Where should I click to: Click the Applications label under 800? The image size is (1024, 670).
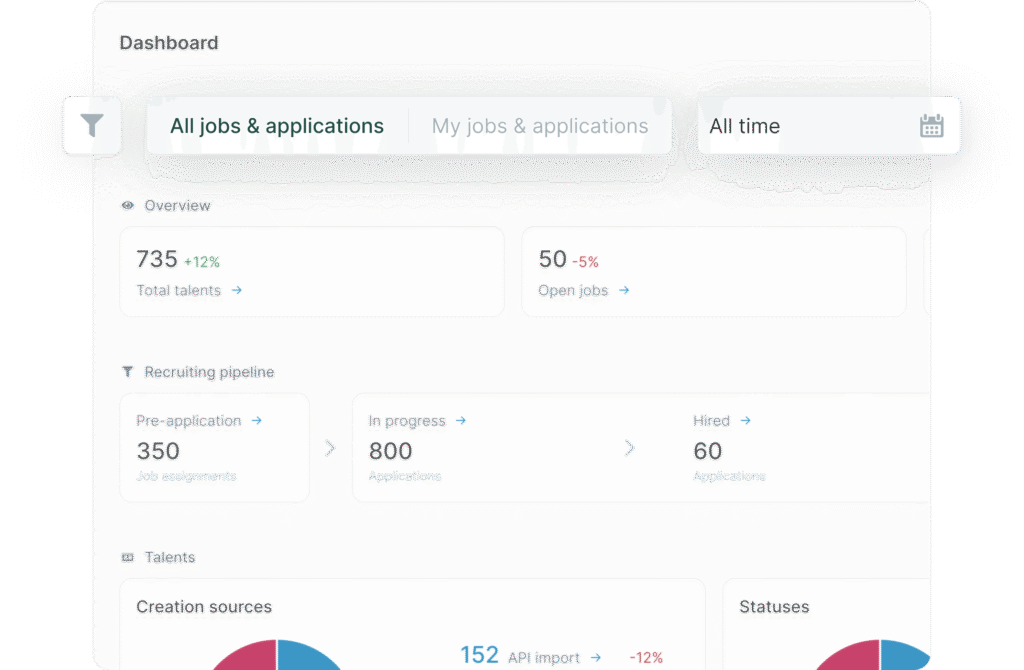click(x=405, y=476)
